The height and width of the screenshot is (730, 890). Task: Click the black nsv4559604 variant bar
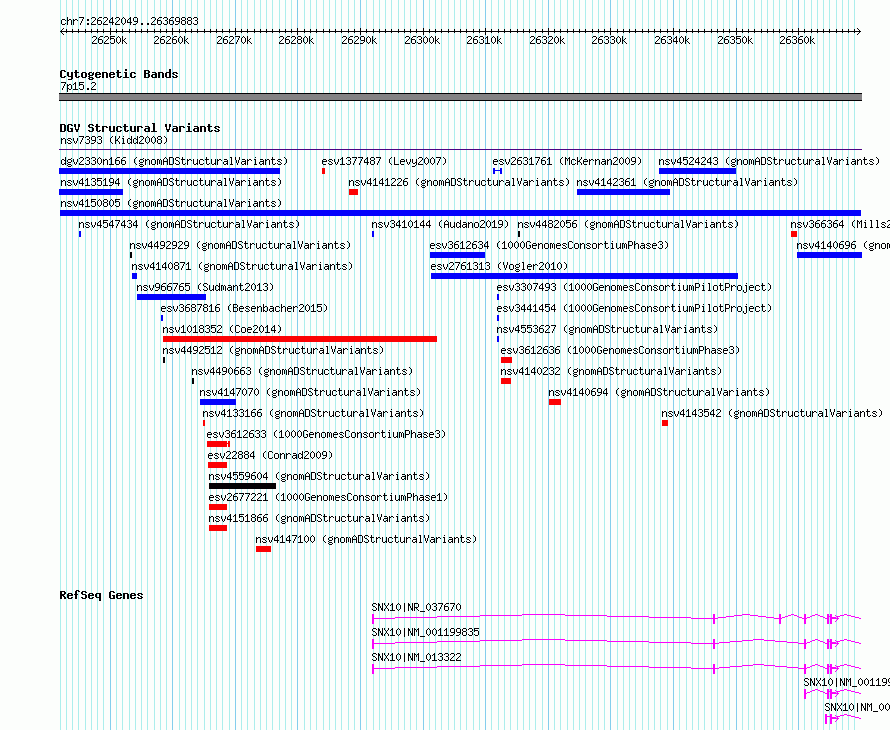[242, 486]
